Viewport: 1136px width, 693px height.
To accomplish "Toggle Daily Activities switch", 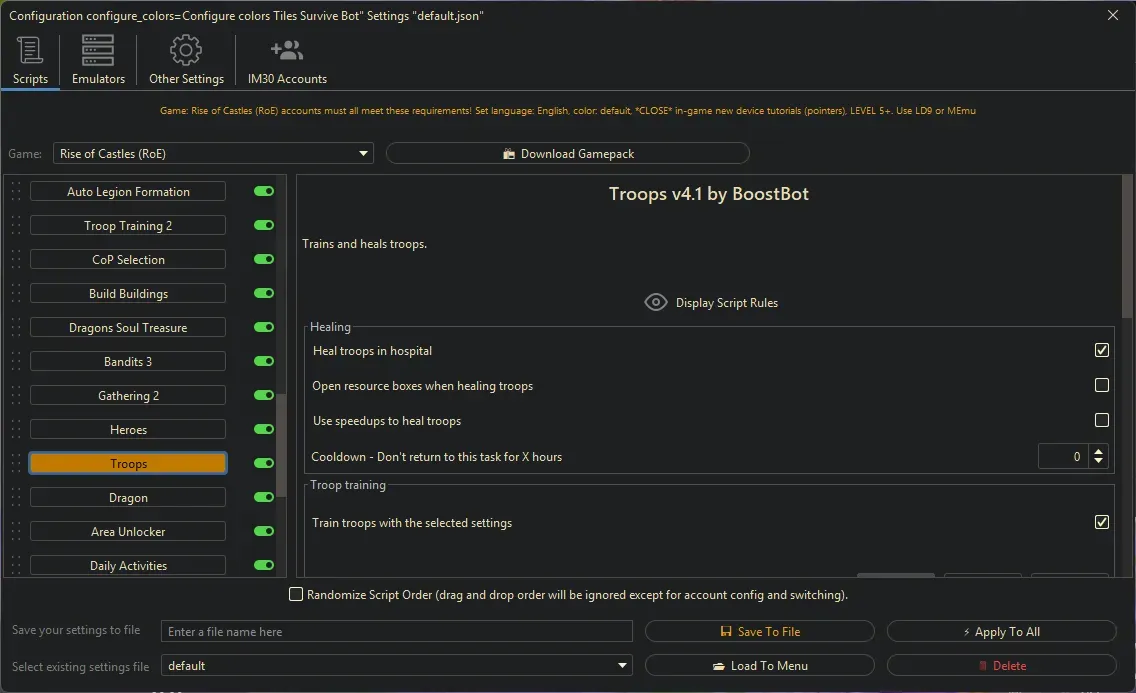I will click(264, 566).
